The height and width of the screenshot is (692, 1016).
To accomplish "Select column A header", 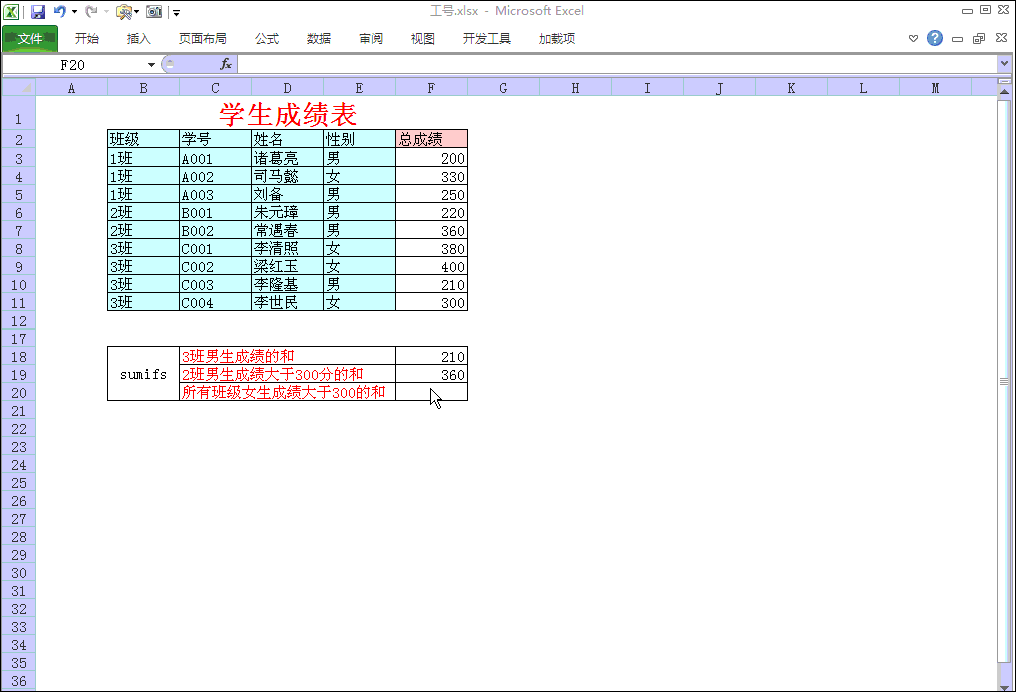I will pos(71,87).
